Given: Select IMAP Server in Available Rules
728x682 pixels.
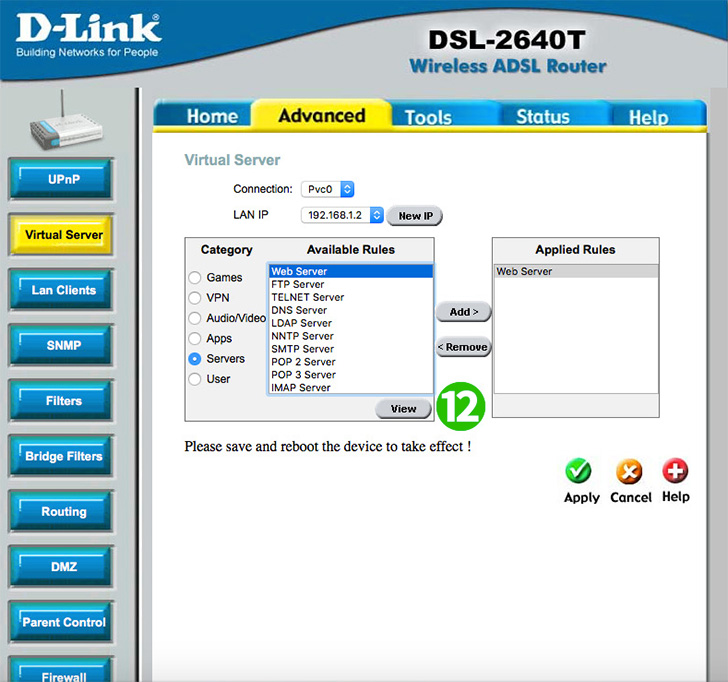Looking at the screenshot, I should click(x=351, y=388).
